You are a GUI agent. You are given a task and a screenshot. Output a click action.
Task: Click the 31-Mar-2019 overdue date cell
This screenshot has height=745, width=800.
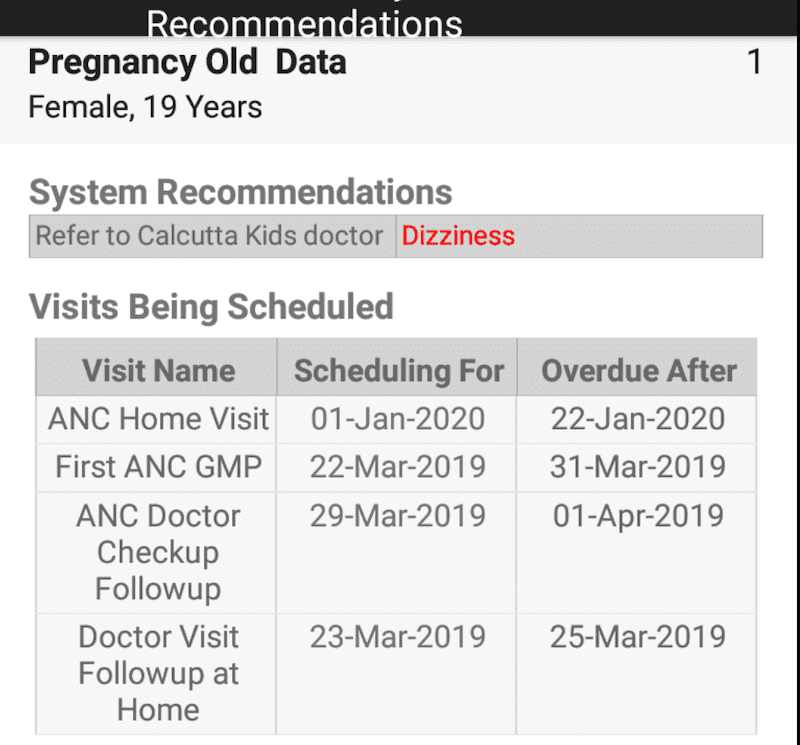[637, 467]
